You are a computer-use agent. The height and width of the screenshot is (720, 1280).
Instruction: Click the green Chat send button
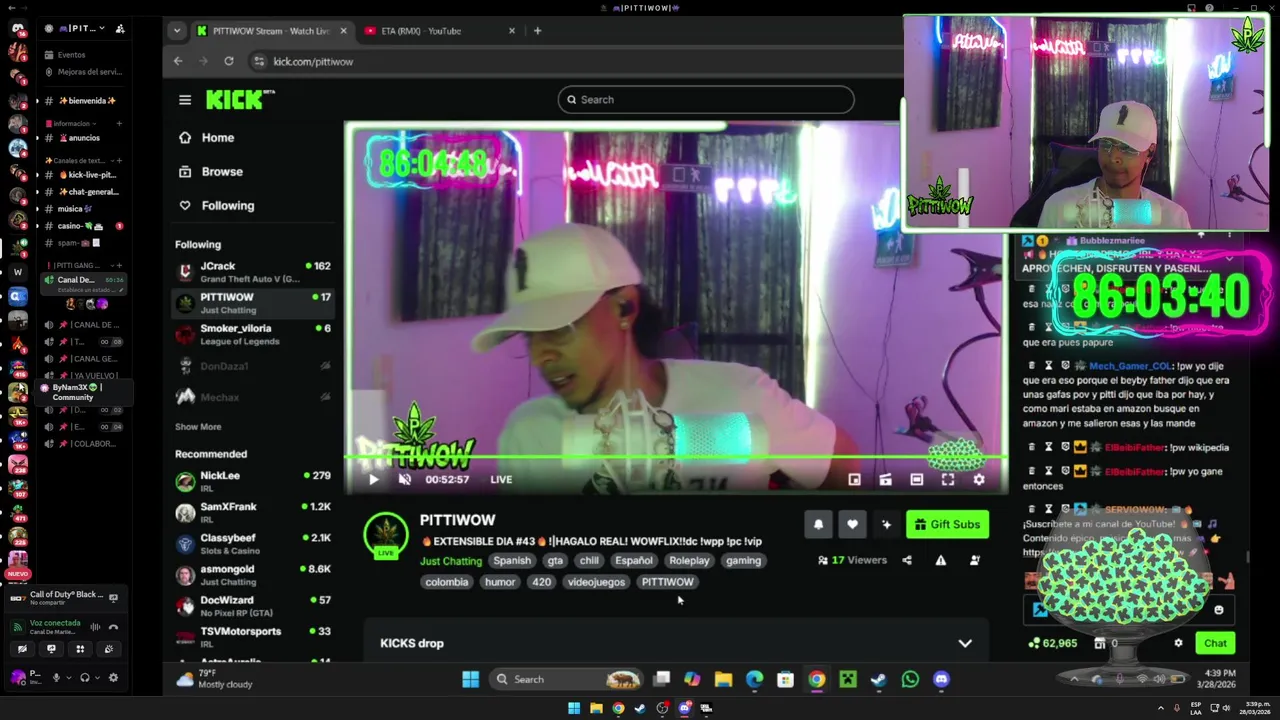click(x=1215, y=643)
